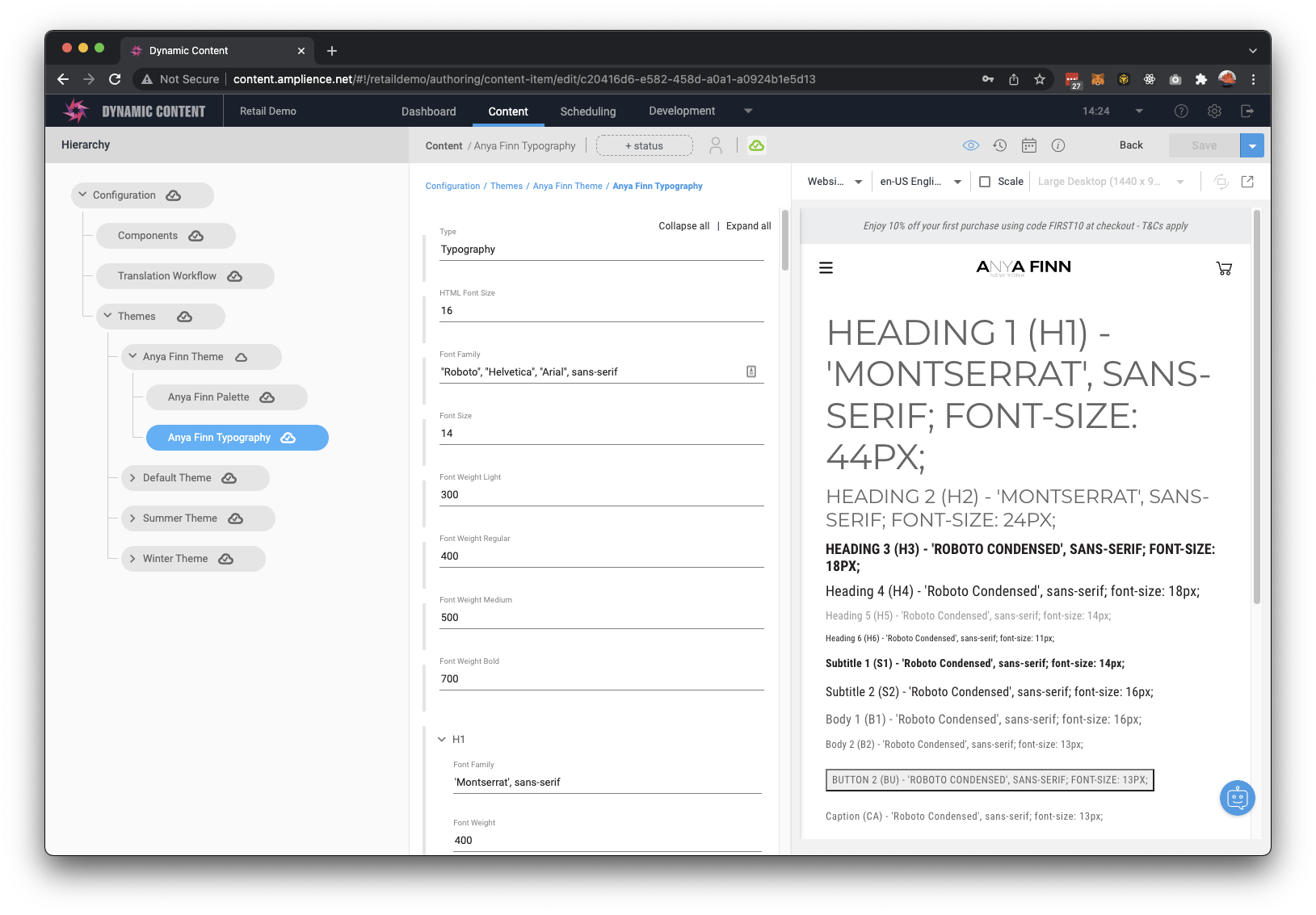Add a status with + status button
The width and height of the screenshot is (1316, 915).
click(x=644, y=145)
